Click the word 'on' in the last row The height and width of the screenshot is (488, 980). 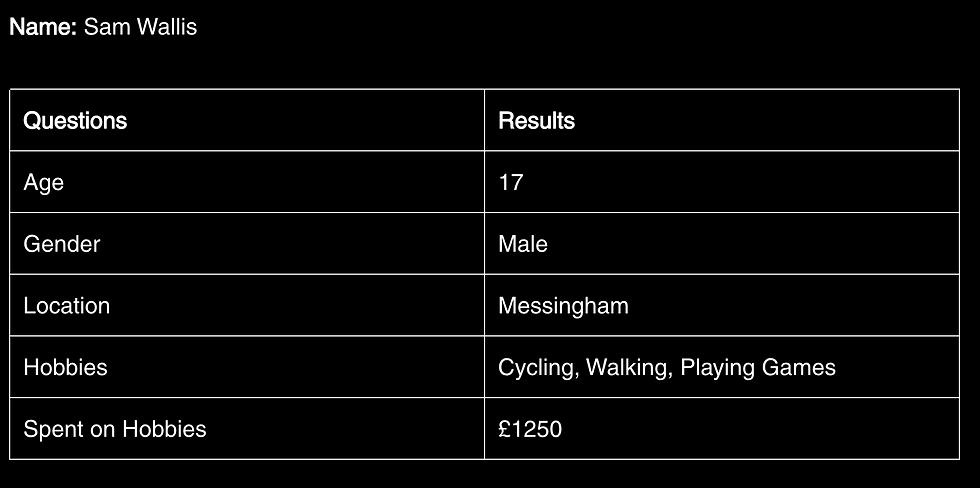pyautogui.click(x=101, y=430)
